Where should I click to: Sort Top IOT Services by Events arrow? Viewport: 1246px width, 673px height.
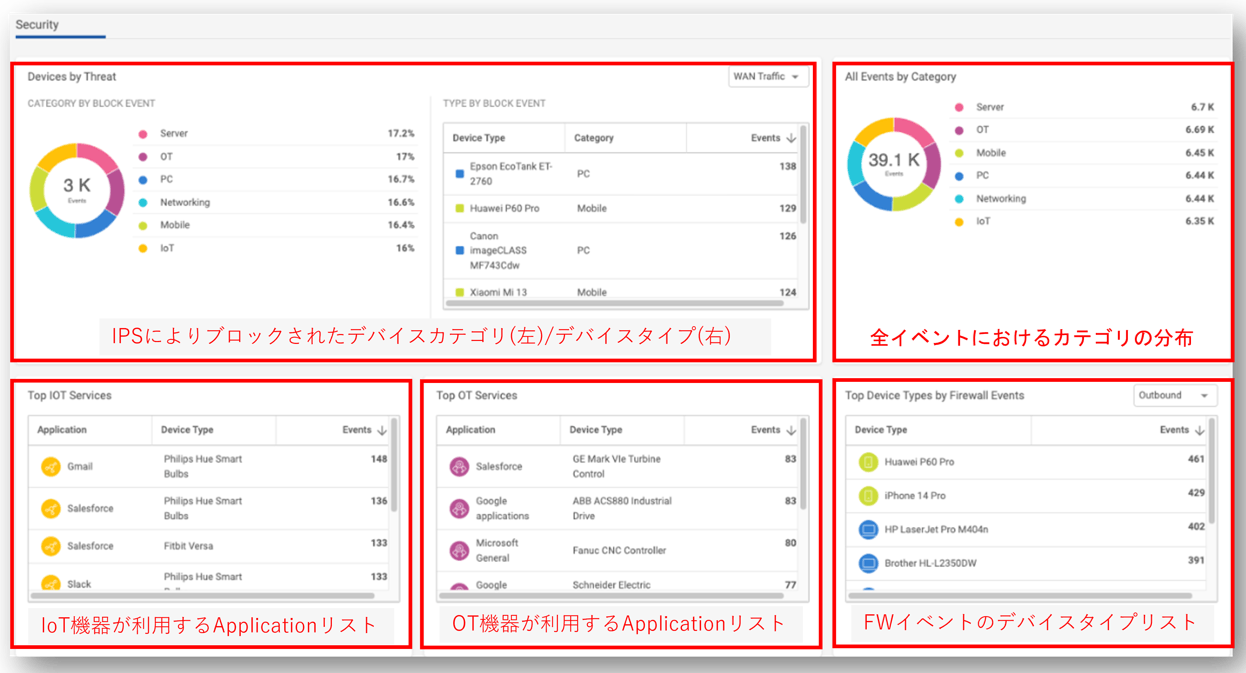(x=382, y=430)
